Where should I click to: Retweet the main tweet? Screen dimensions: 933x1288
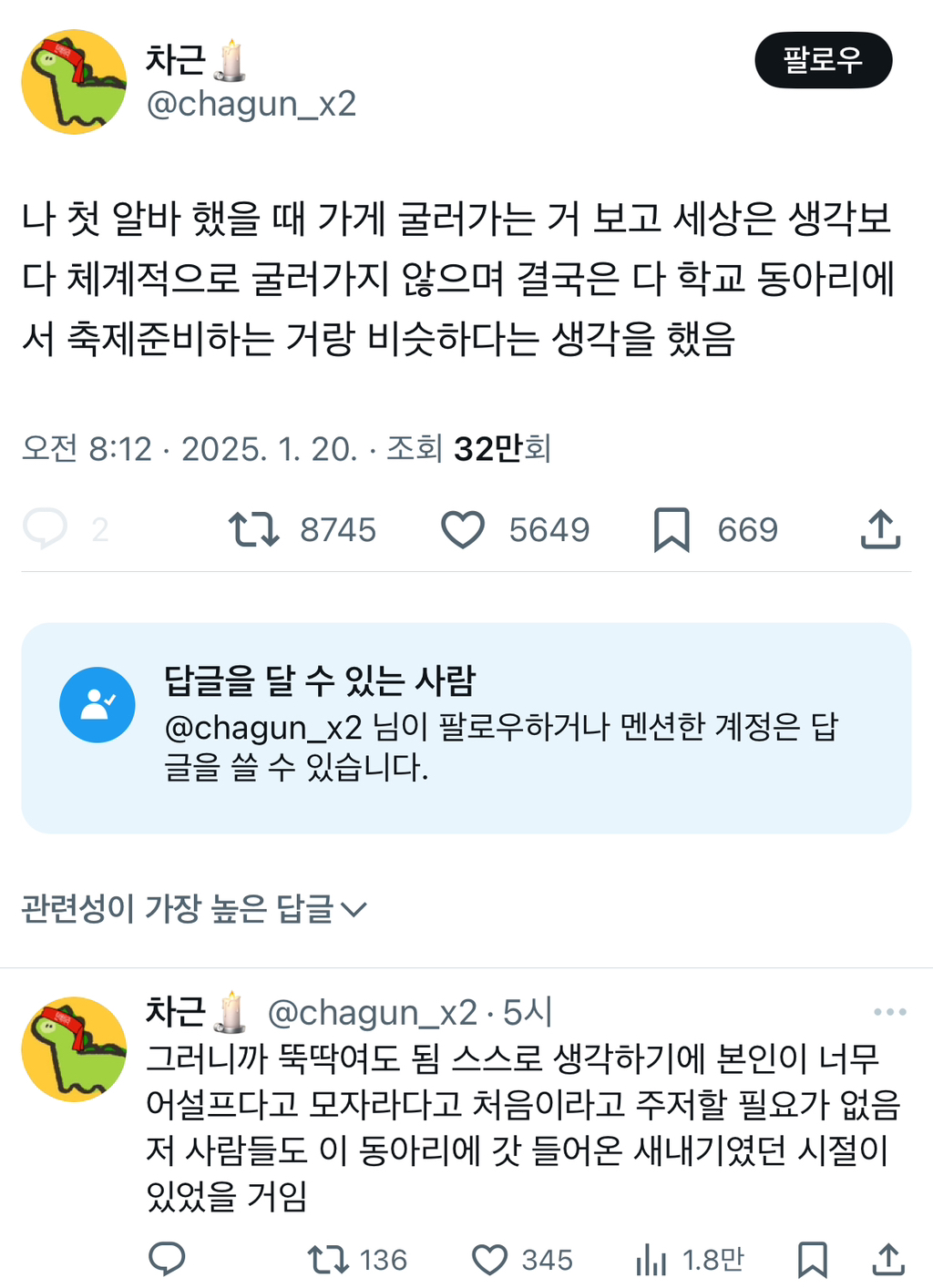[x=253, y=529]
